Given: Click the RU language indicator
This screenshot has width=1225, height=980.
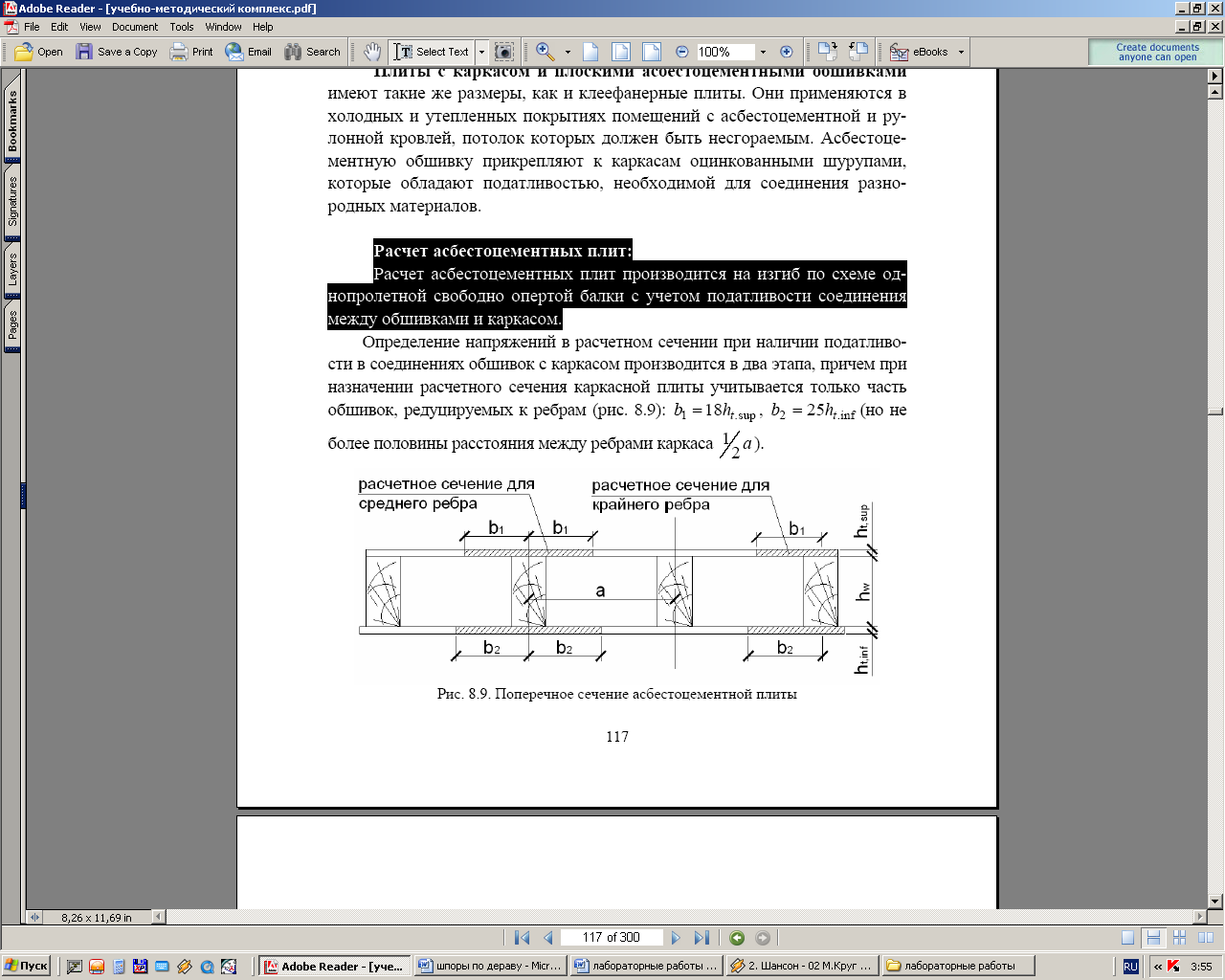Looking at the screenshot, I should pyautogui.click(x=1130, y=967).
